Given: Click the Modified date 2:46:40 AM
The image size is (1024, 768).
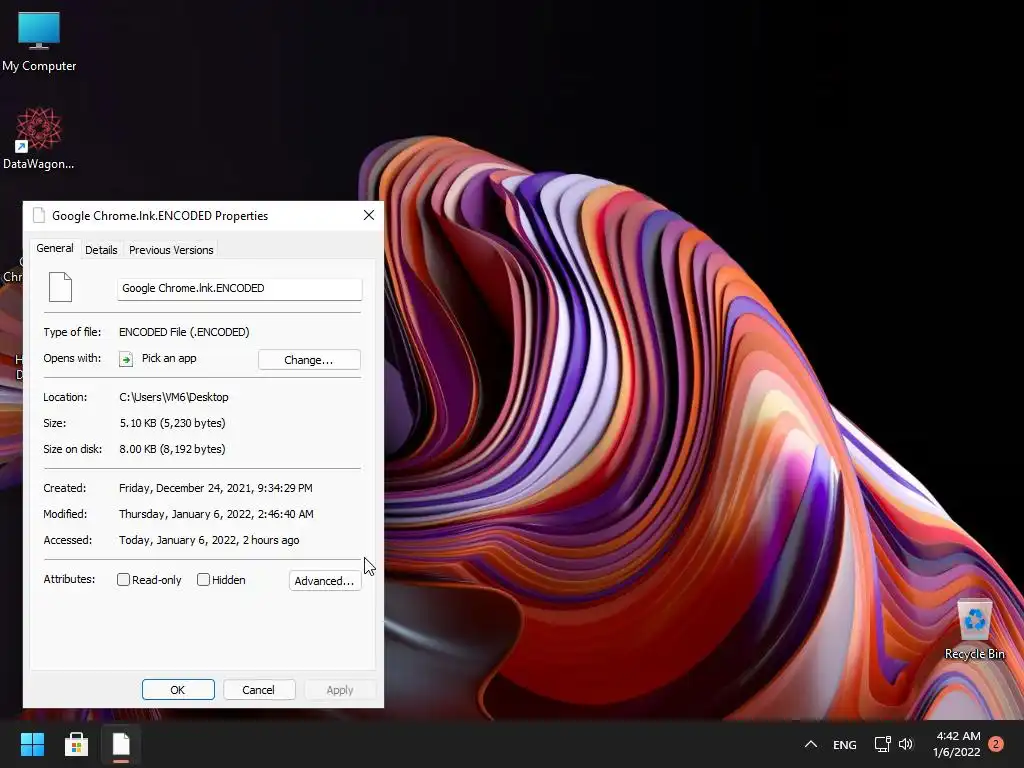Looking at the screenshot, I should (216, 514).
